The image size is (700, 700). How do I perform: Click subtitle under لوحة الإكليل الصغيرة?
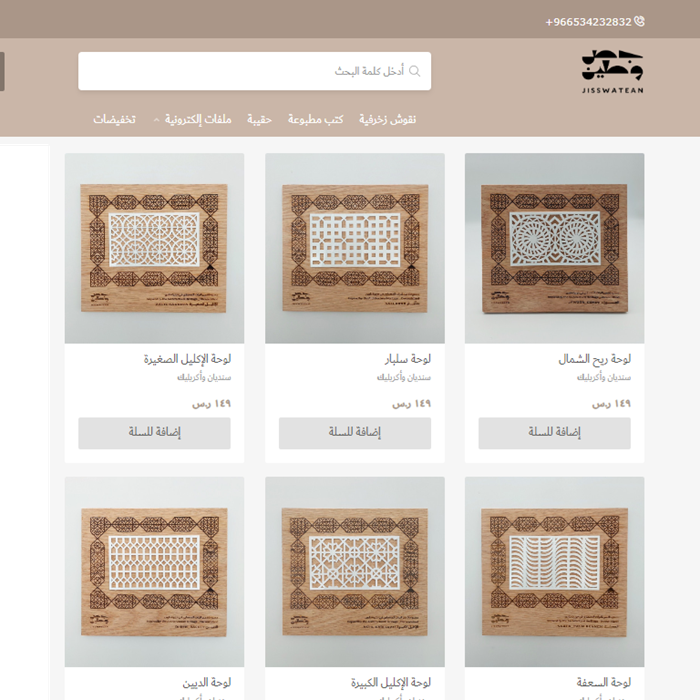point(204,378)
